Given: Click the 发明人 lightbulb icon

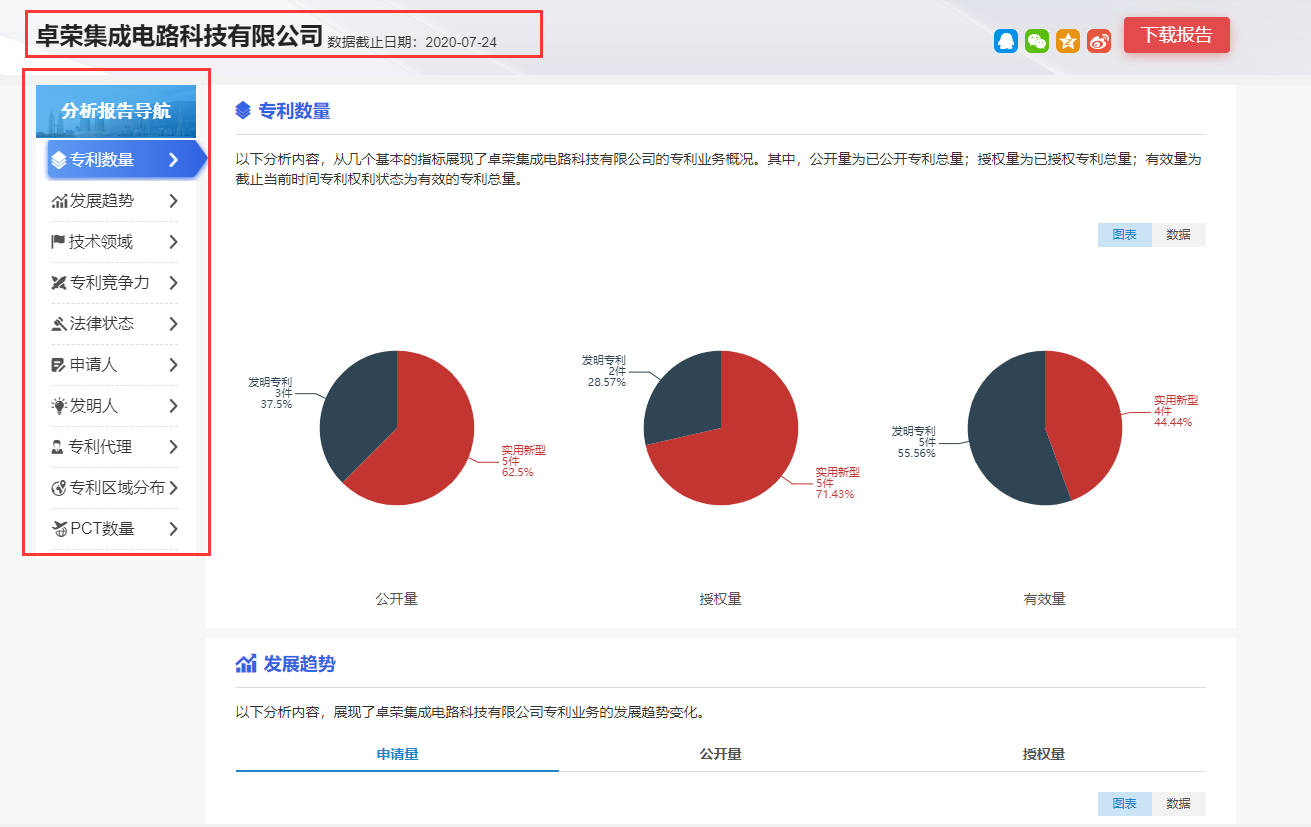Looking at the screenshot, I should 59,406.
